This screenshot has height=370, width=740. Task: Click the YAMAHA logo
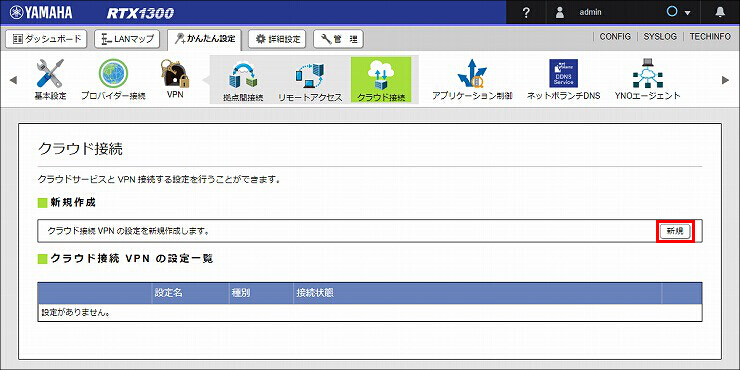click(41, 13)
